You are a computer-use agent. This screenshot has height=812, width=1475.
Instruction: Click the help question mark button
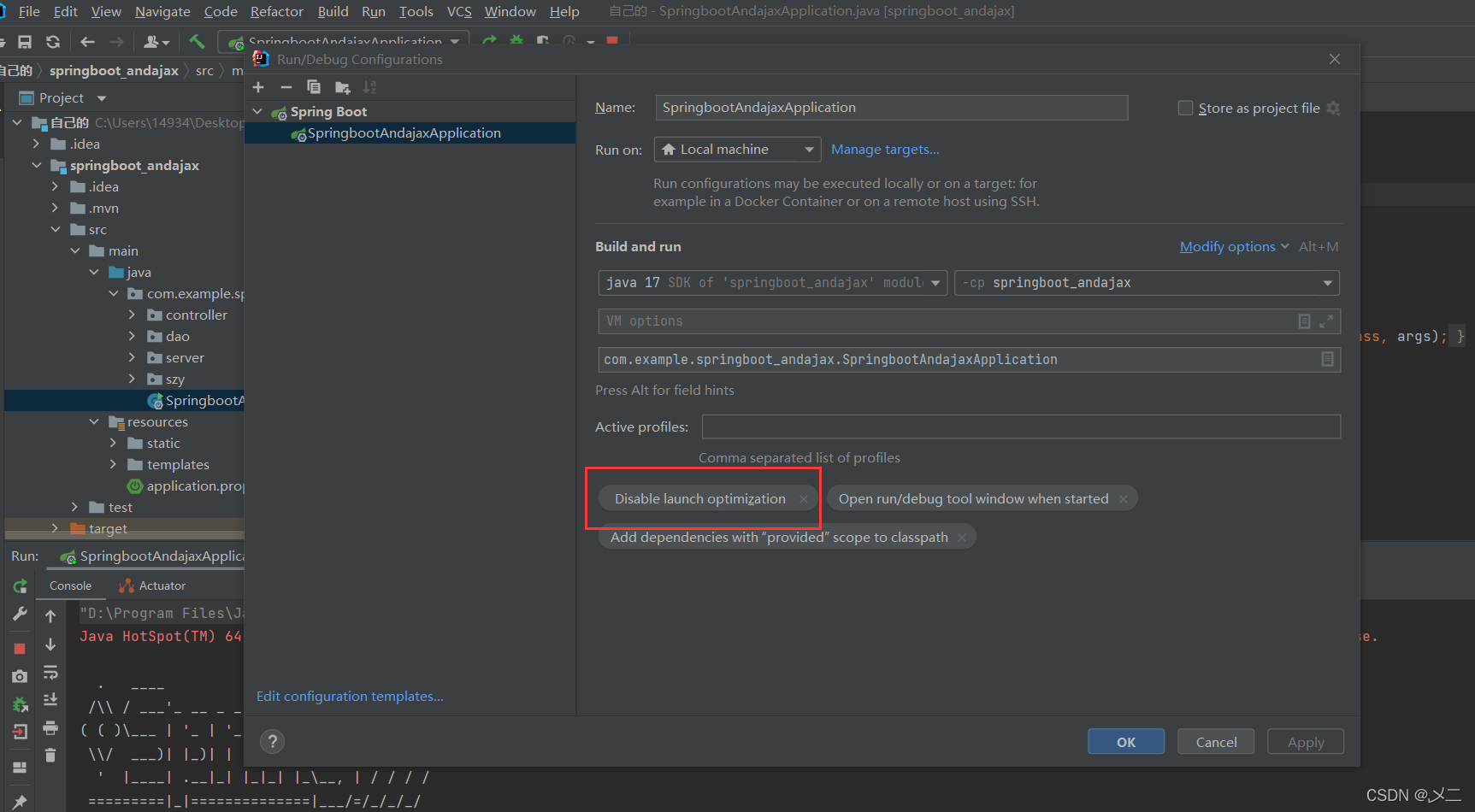273,741
